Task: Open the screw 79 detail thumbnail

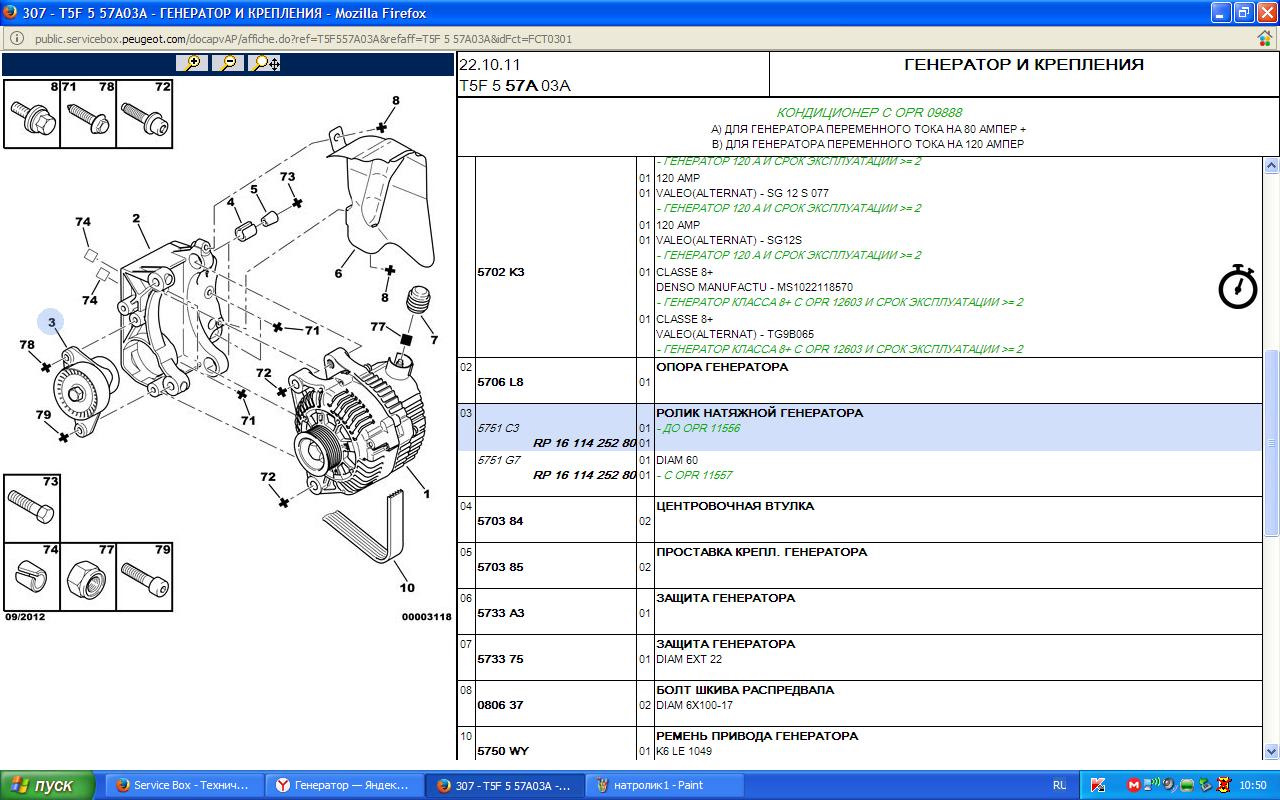Action: point(145,577)
